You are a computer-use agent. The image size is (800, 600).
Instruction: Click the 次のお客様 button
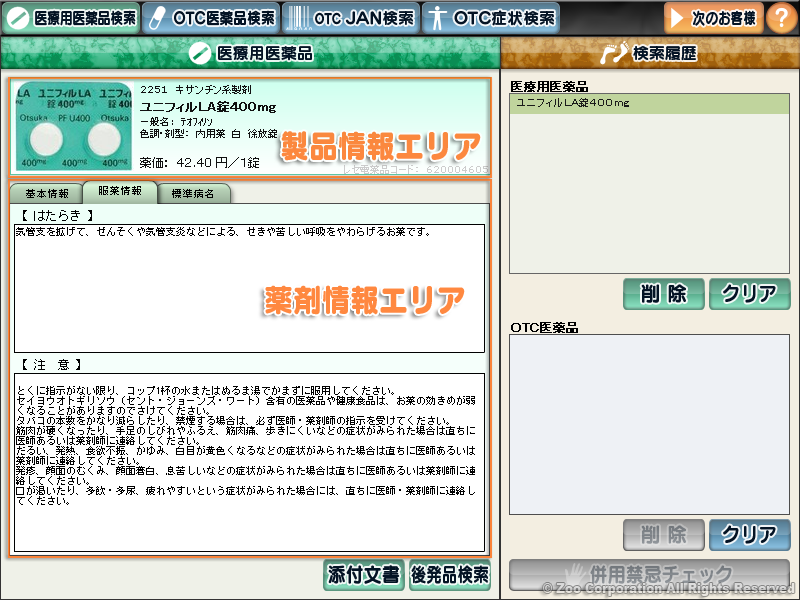pyautogui.click(x=713, y=18)
